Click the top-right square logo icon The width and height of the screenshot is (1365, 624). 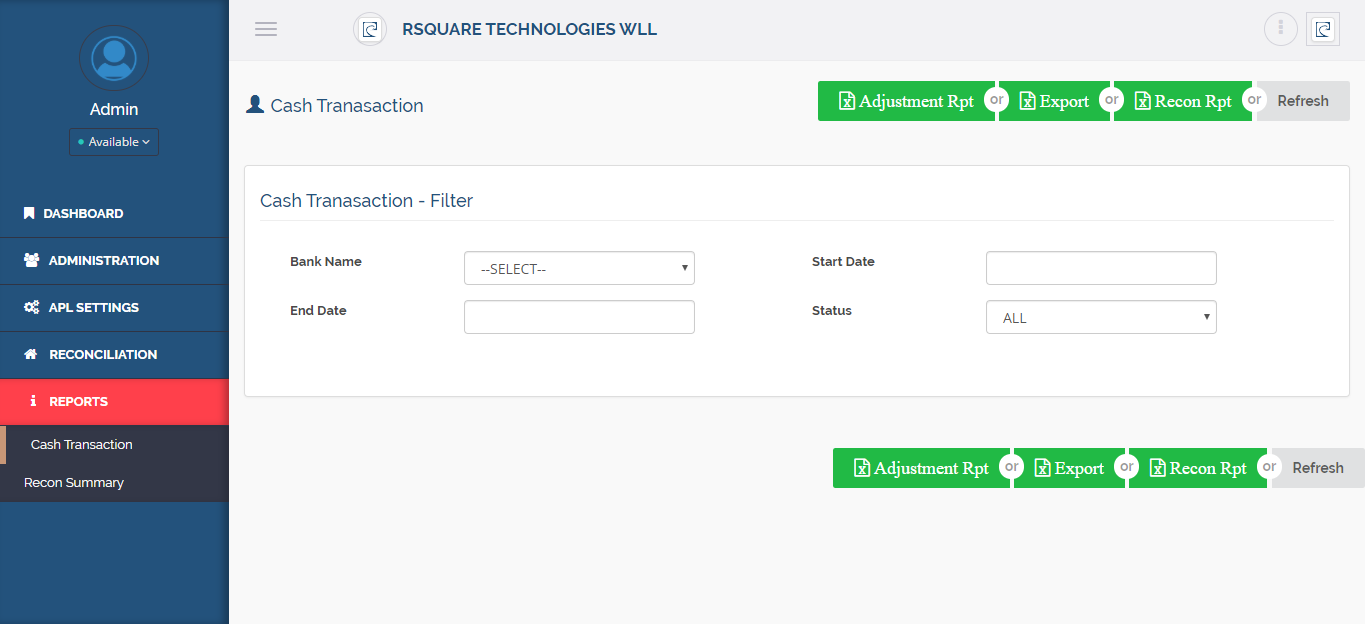[x=1323, y=29]
